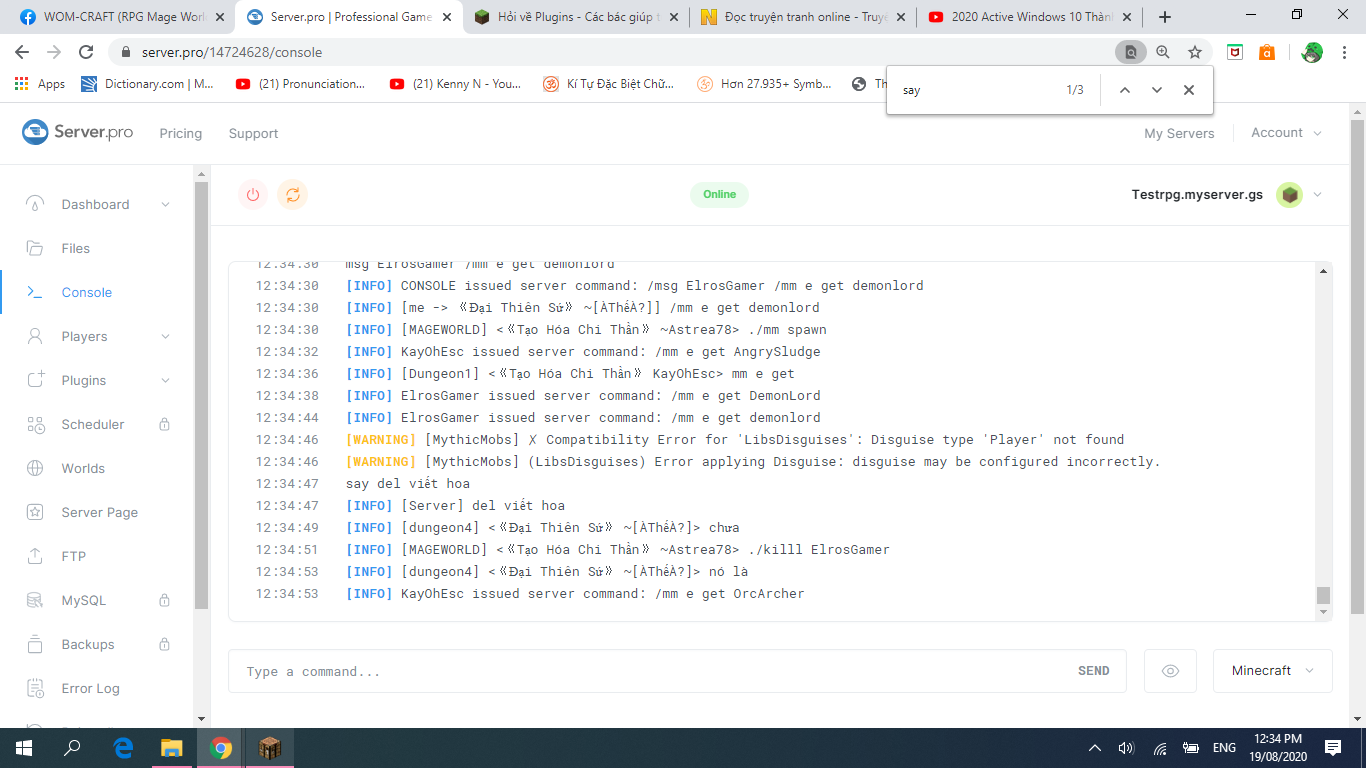Click the MySQL lock icon
The height and width of the screenshot is (768, 1366).
tap(165, 600)
